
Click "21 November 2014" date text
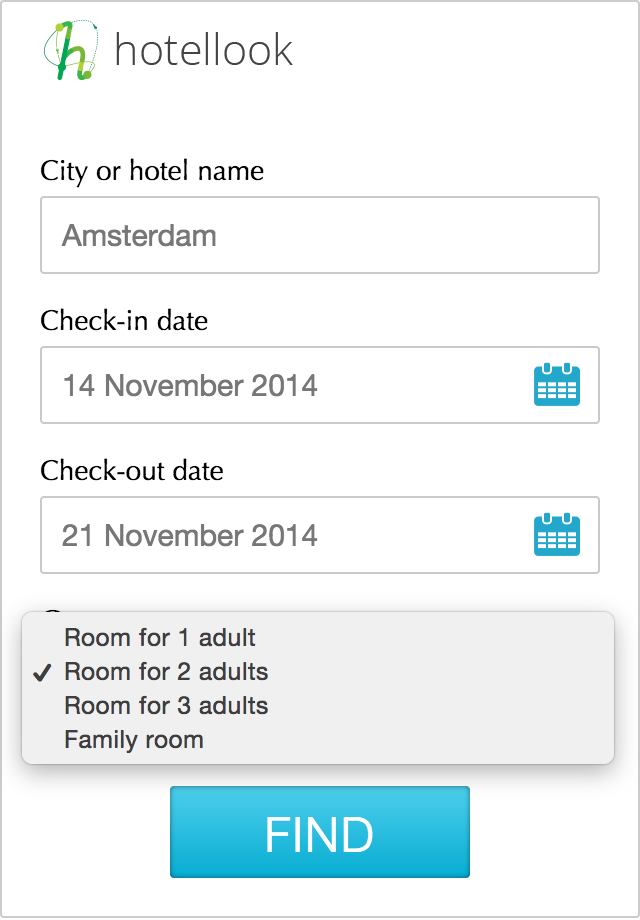(x=190, y=536)
